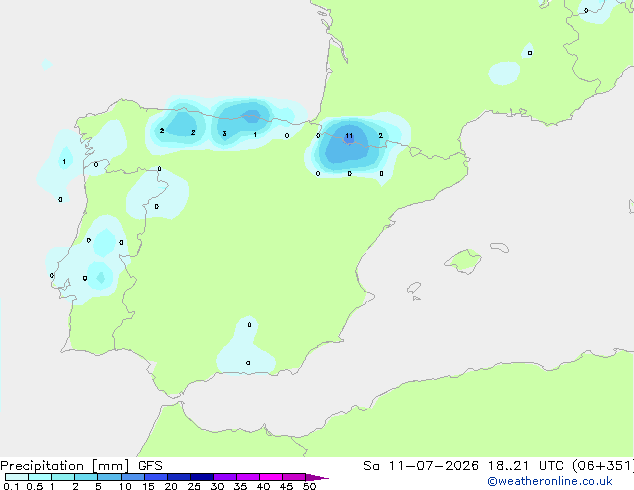Click the legend label '40'
Image resolution: width=634 pixels, height=490 pixels.
click(263, 486)
